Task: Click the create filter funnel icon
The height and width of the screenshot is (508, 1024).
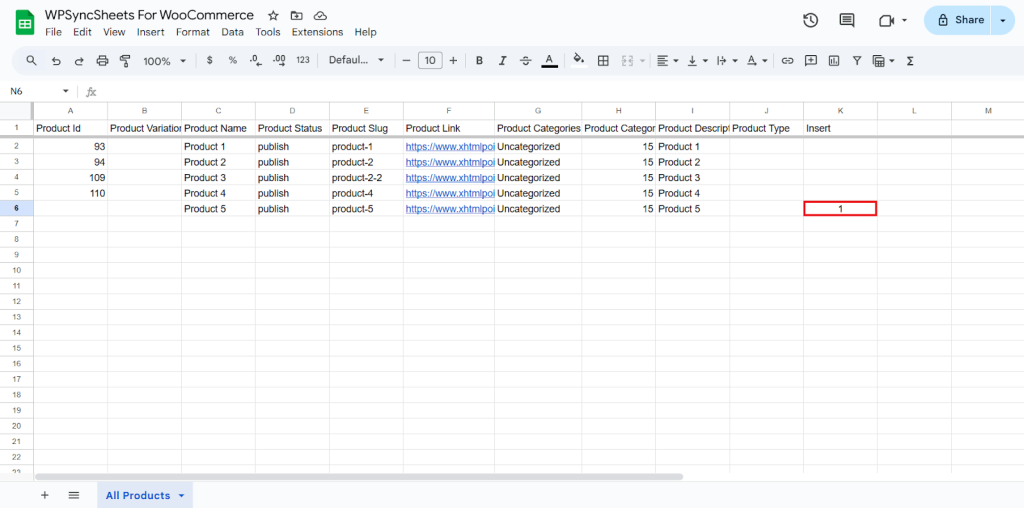Action: point(857,61)
